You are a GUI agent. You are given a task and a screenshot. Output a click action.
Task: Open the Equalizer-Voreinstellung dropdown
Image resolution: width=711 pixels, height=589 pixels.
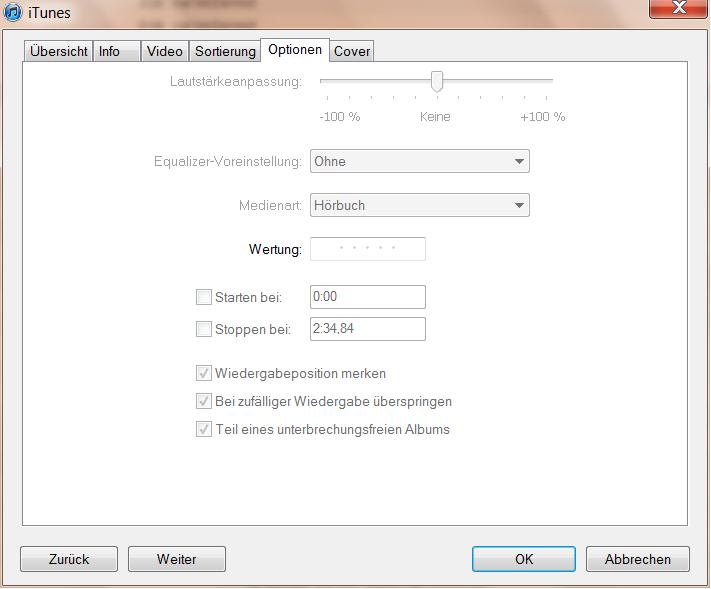click(419, 161)
